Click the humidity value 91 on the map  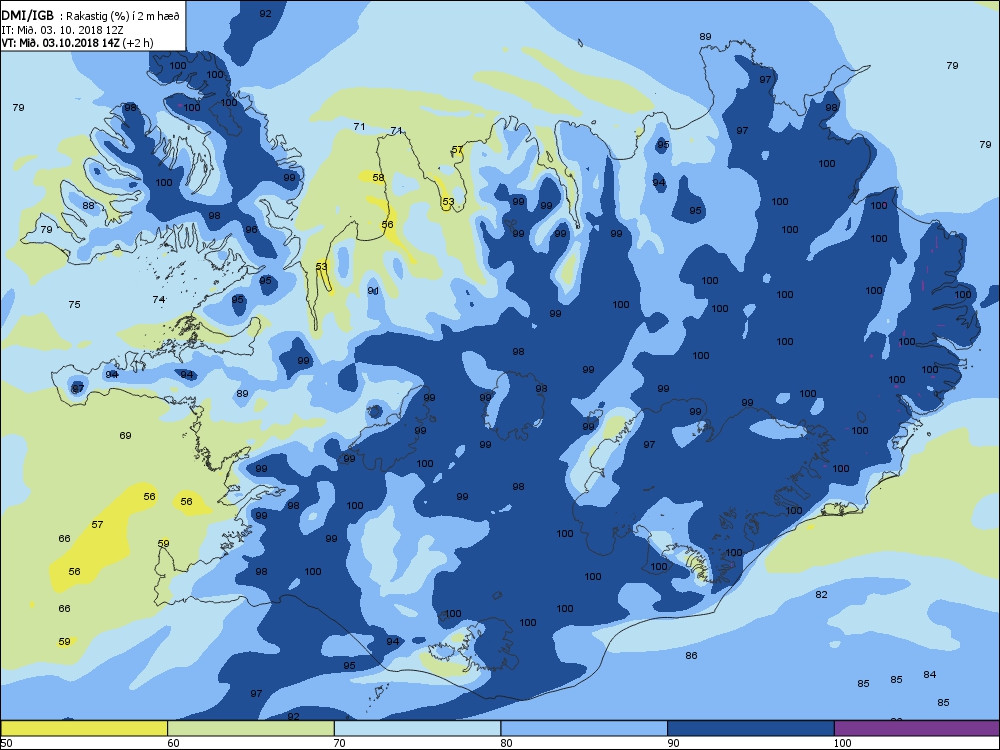coord(373,291)
